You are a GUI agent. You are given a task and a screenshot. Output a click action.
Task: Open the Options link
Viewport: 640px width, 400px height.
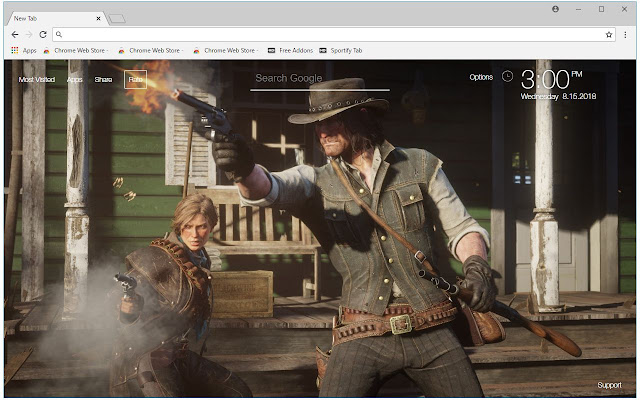[481, 77]
